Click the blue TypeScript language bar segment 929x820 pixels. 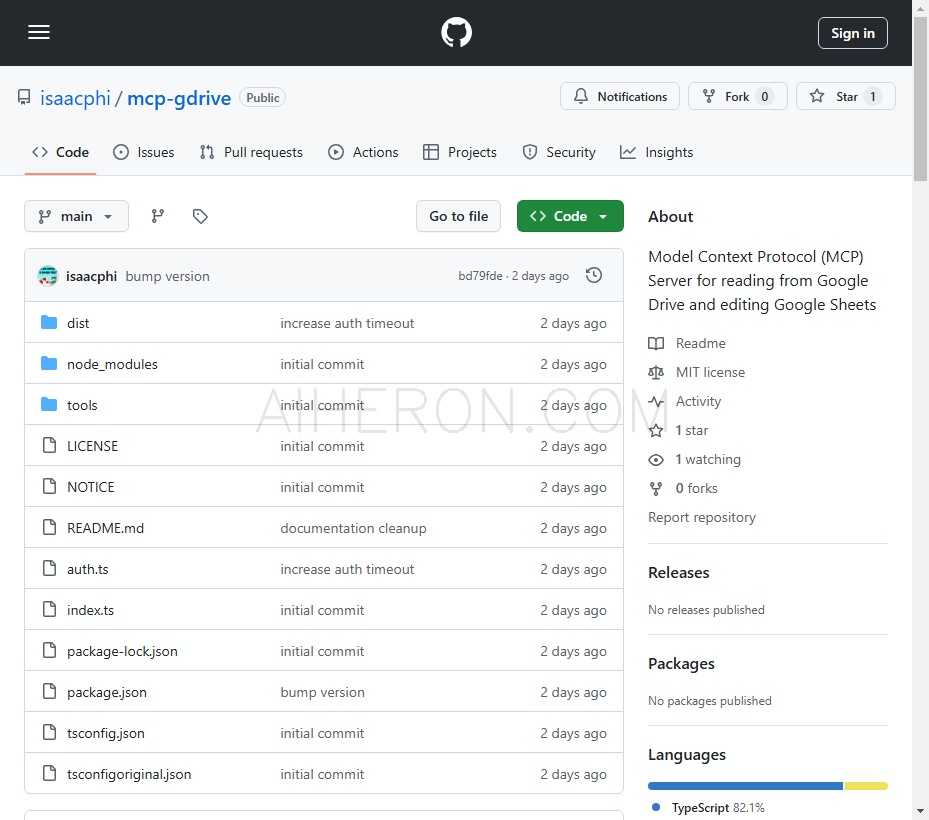(x=745, y=786)
